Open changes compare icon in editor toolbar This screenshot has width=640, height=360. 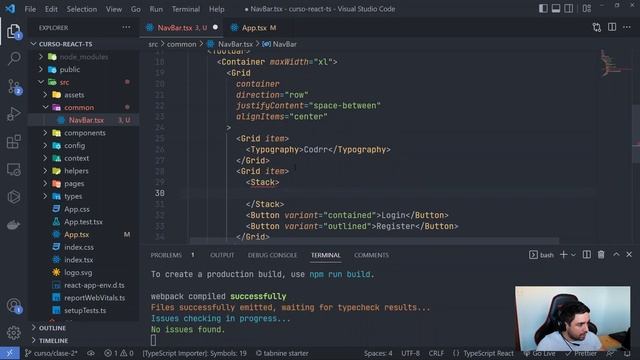click(597, 27)
